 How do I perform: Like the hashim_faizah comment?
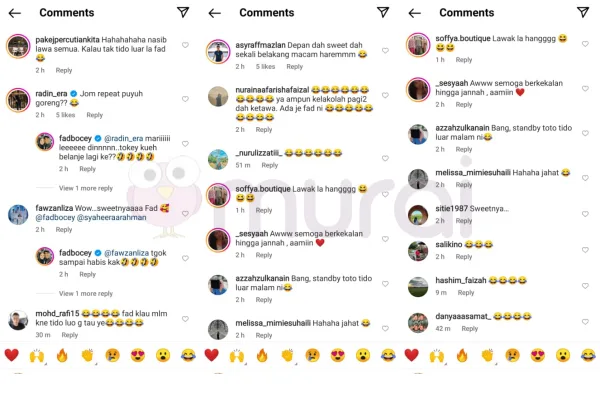click(x=585, y=286)
